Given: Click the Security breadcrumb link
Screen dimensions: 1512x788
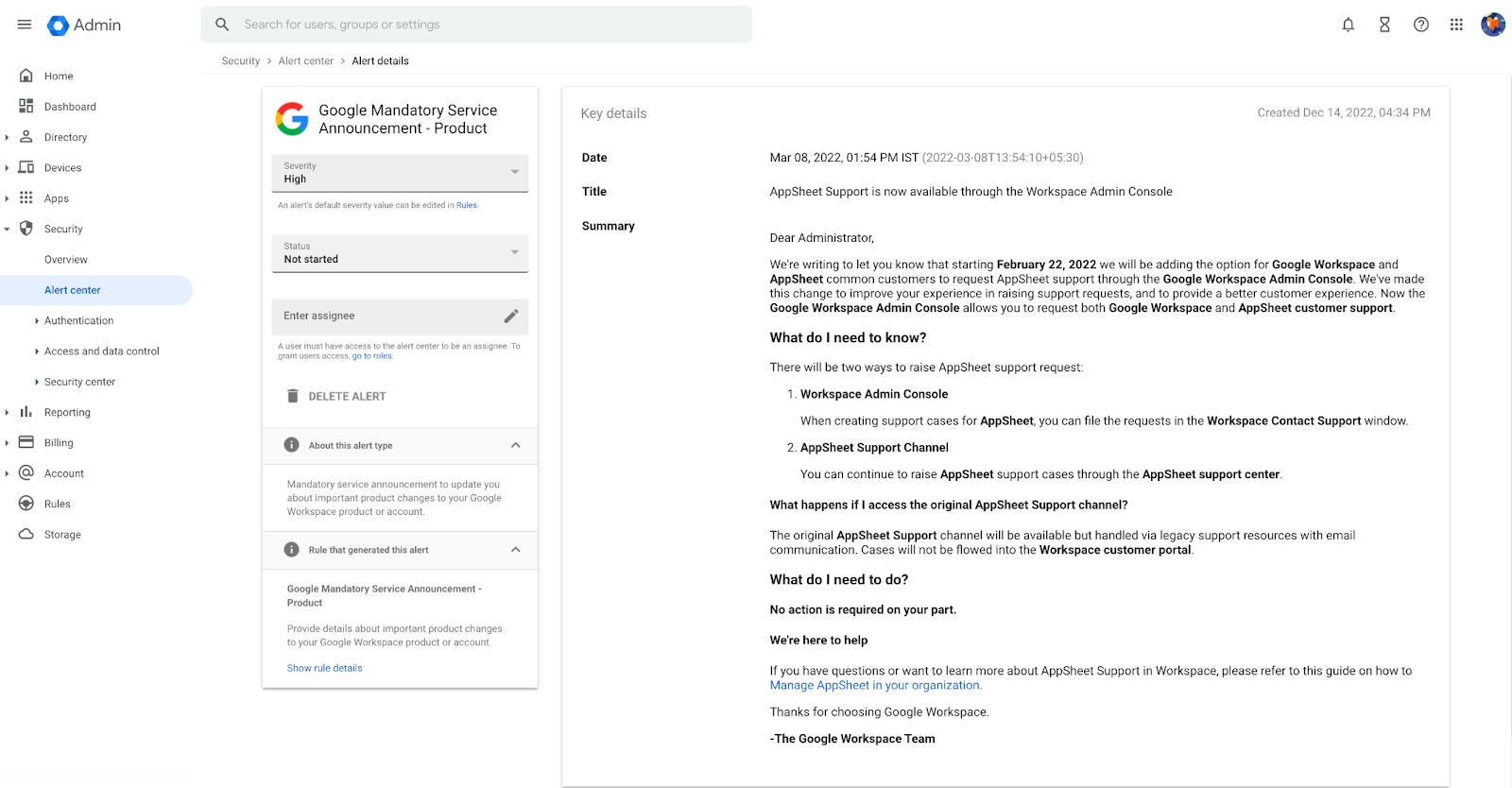Looking at the screenshot, I should coord(241,60).
